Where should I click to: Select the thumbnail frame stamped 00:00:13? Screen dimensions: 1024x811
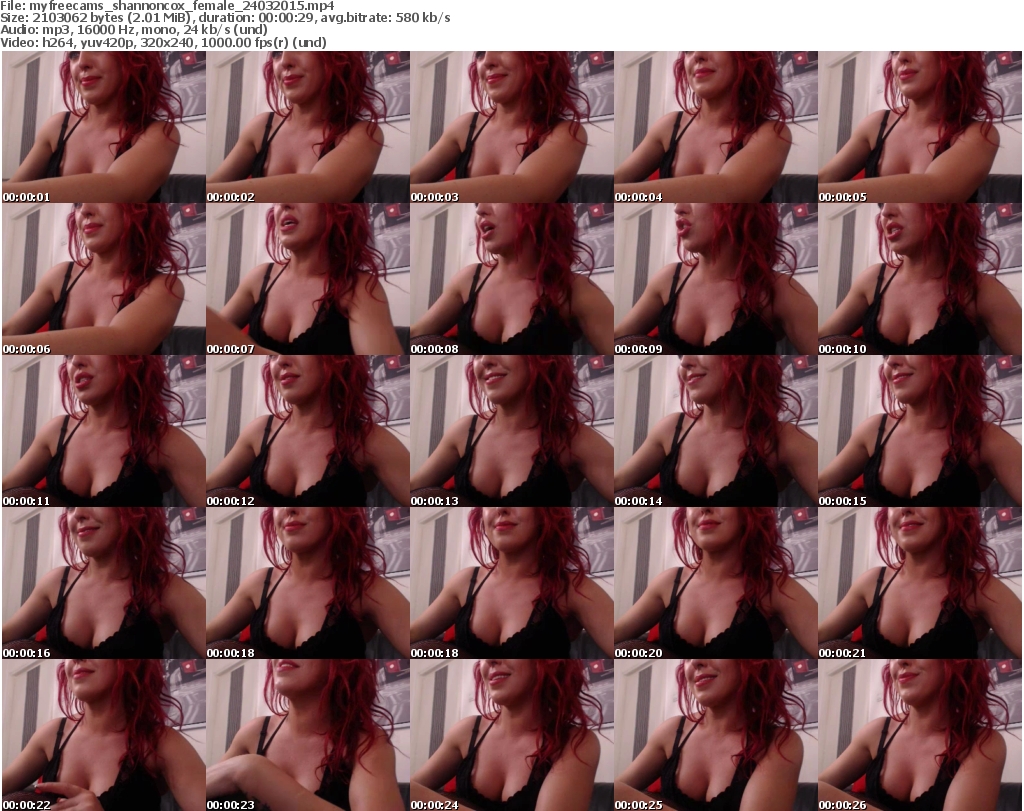click(x=511, y=431)
